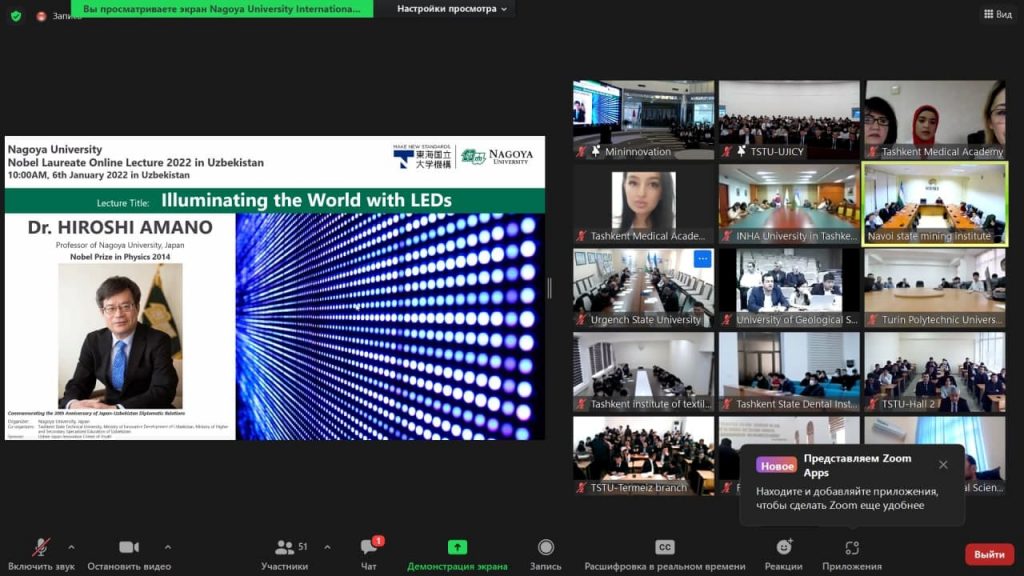
Task: Close the Zoom Apps popup
Action: click(x=943, y=465)
